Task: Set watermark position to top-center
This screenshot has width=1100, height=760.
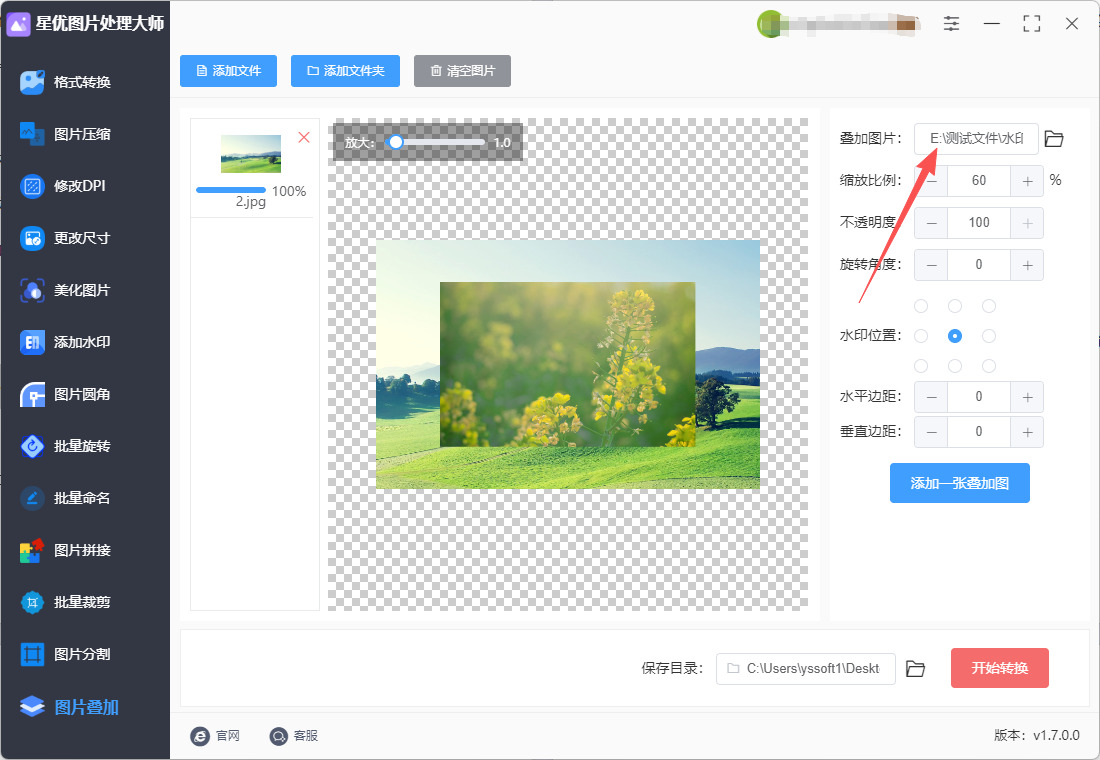Action: coord(955,306)
